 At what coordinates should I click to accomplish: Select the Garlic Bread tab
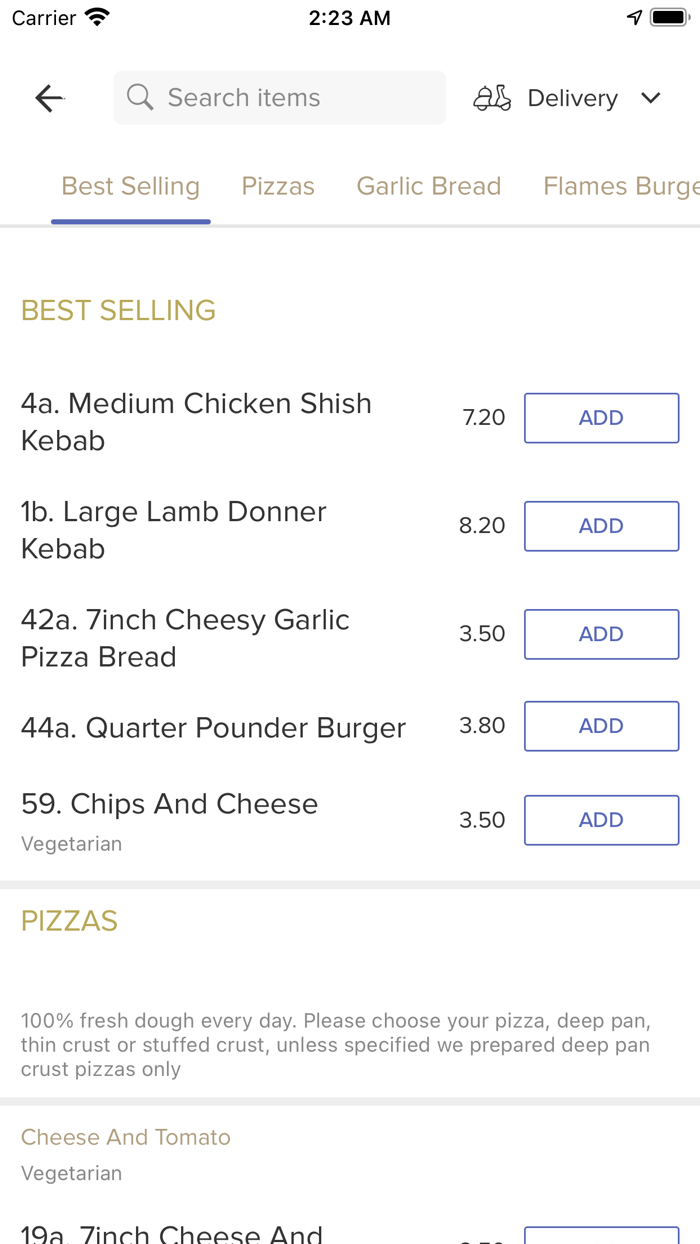pos(428,186)
